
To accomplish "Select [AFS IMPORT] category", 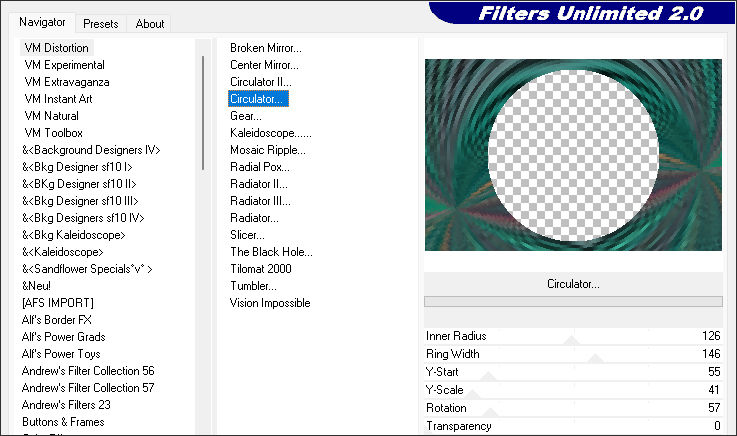I will click(57, 303).
